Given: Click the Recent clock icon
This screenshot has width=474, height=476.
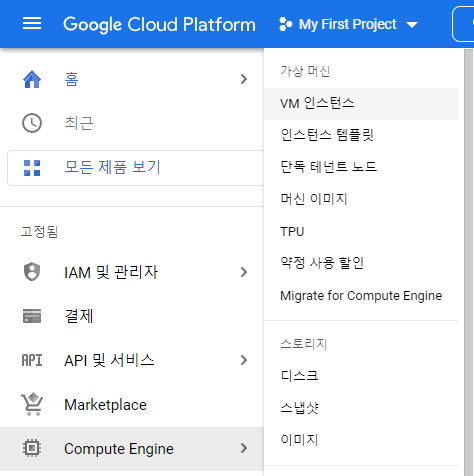Looking at the screenshot, I should (32, 123).
